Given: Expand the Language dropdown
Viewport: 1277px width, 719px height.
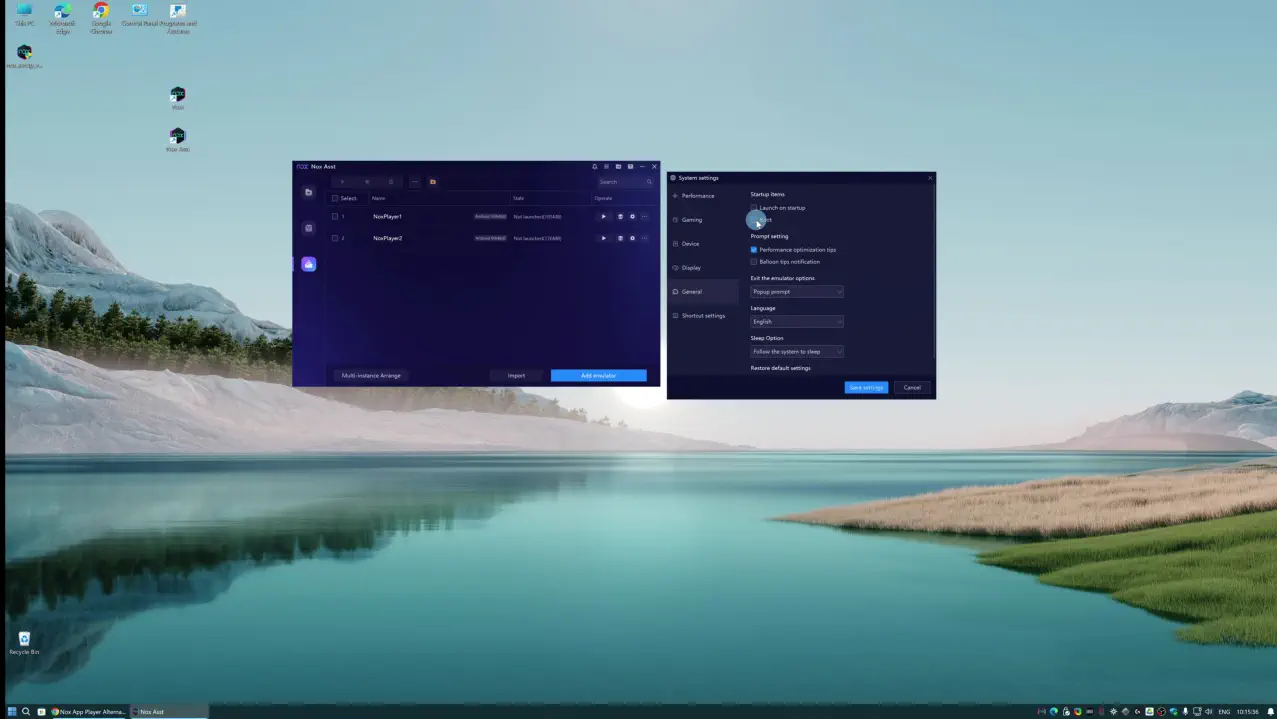Looking at the screenshot, I should [797, 322].
